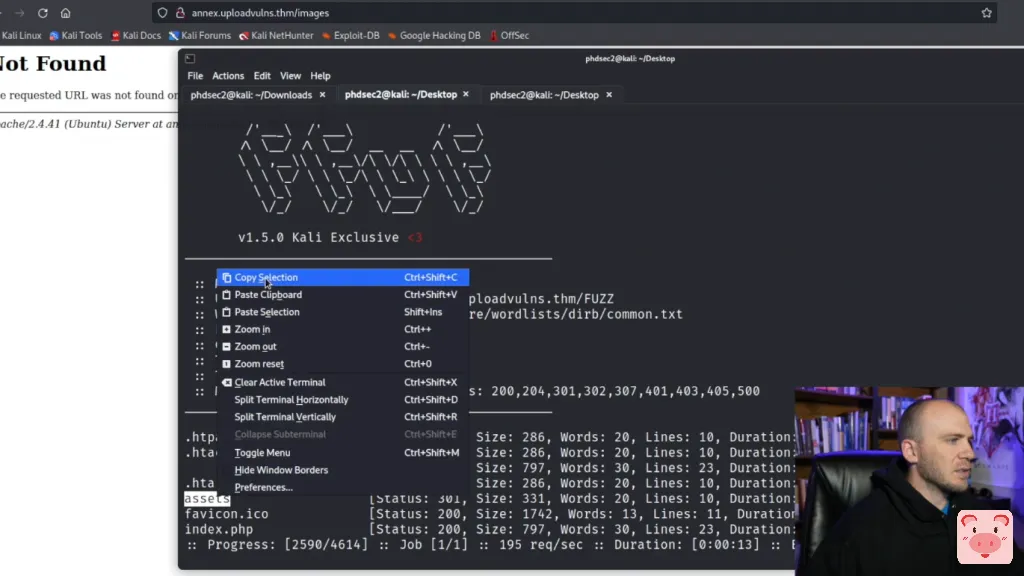Open the terminal Actions menu

point(228,76)
